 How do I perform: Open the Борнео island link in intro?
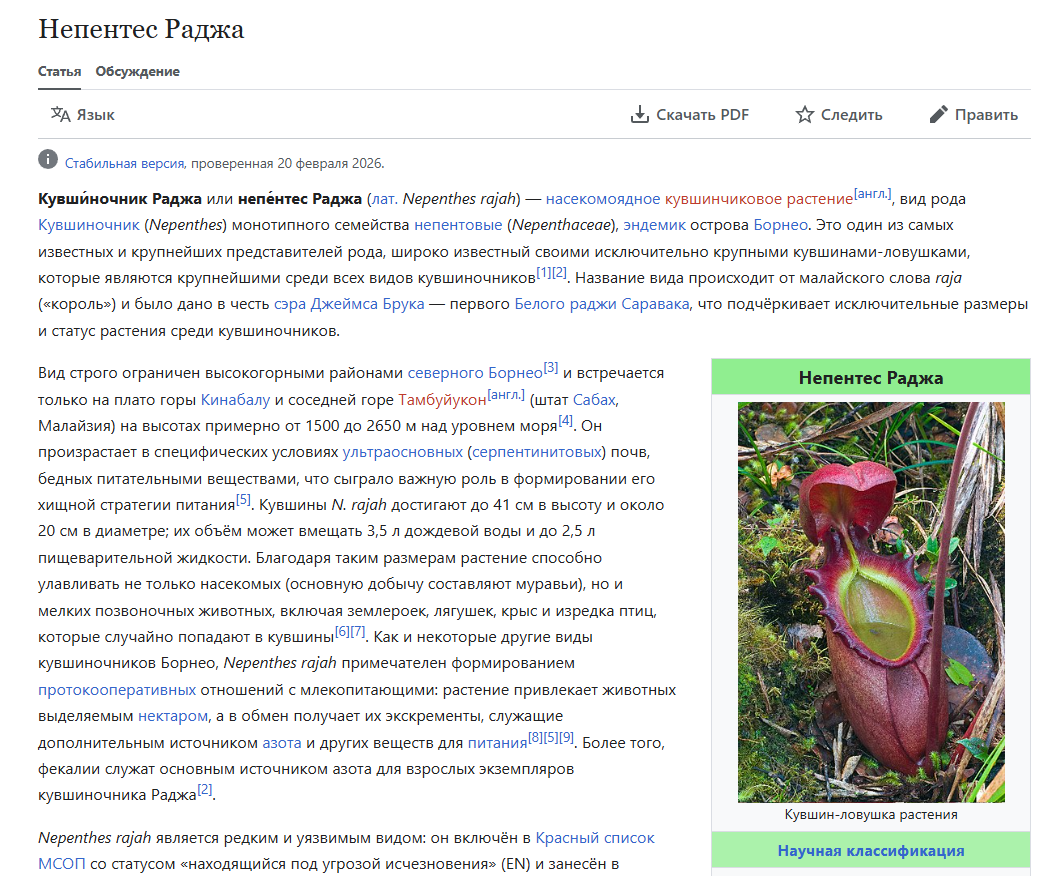point(780,225)
